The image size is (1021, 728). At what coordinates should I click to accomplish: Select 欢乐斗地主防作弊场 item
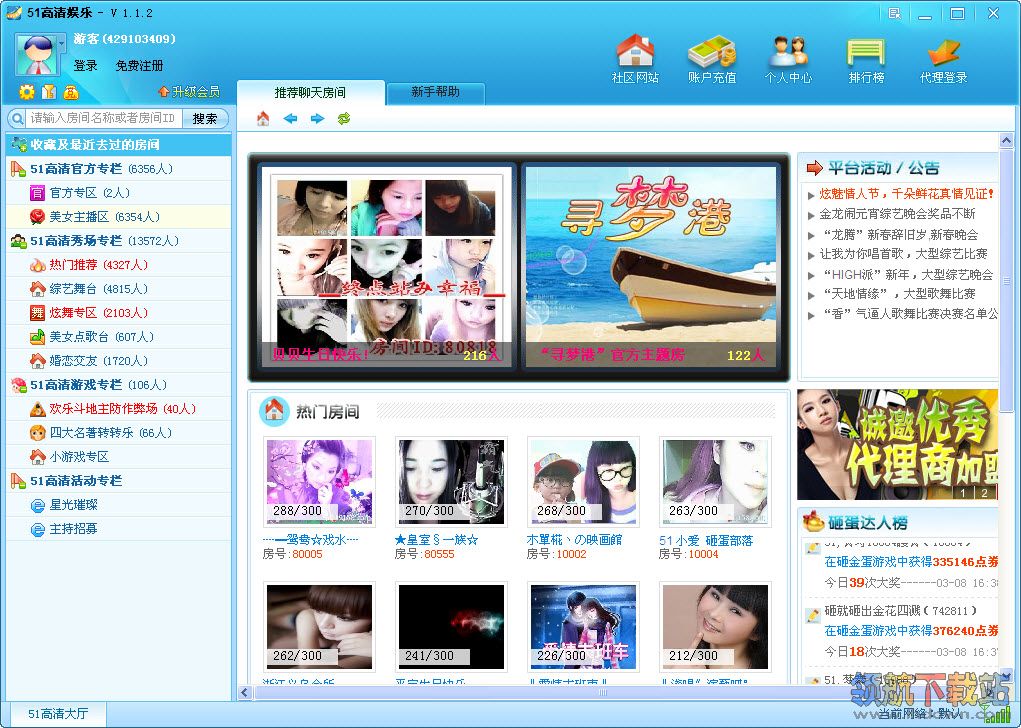click(118, 409)
